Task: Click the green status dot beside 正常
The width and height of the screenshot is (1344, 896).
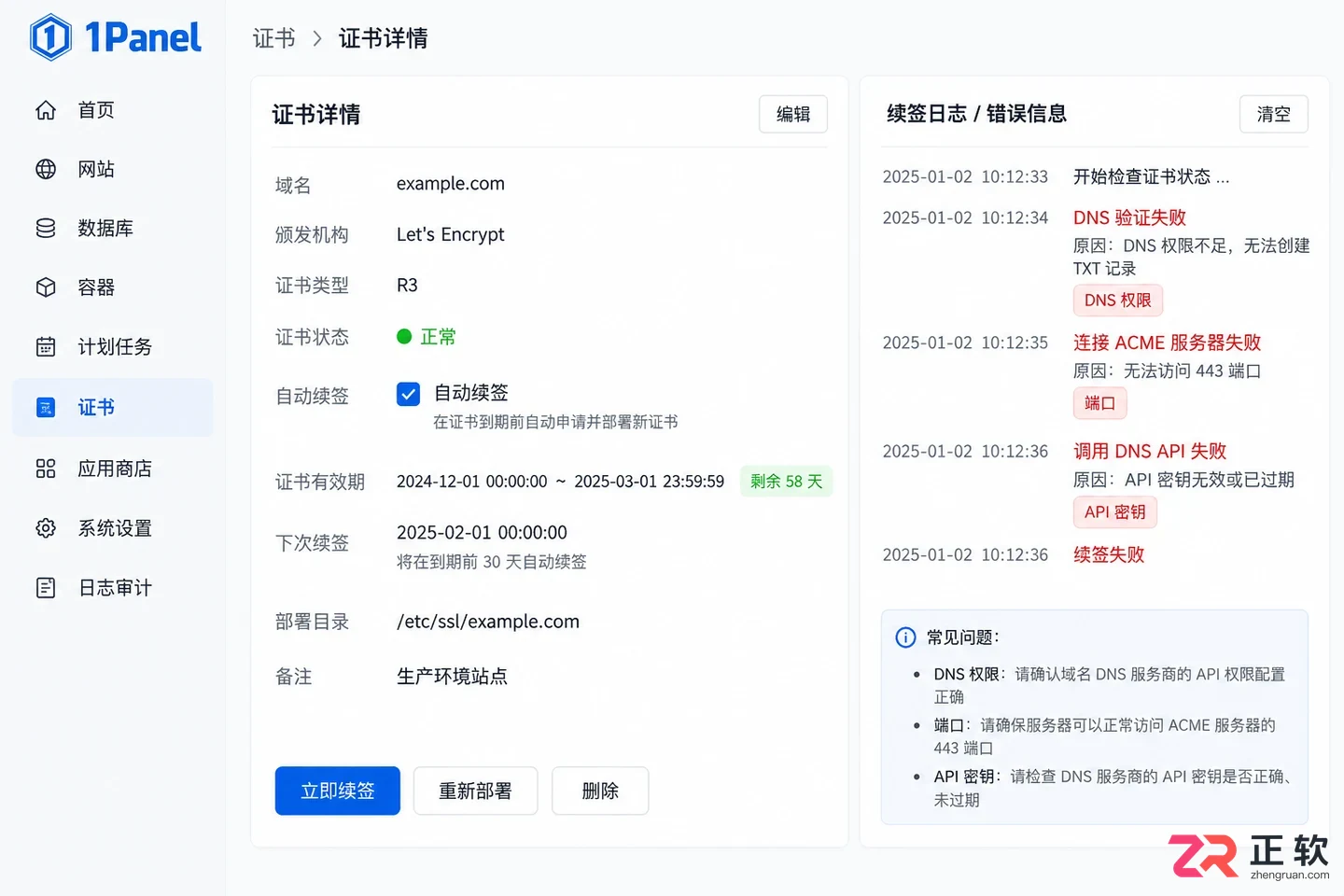Action: tap(404, 336)
